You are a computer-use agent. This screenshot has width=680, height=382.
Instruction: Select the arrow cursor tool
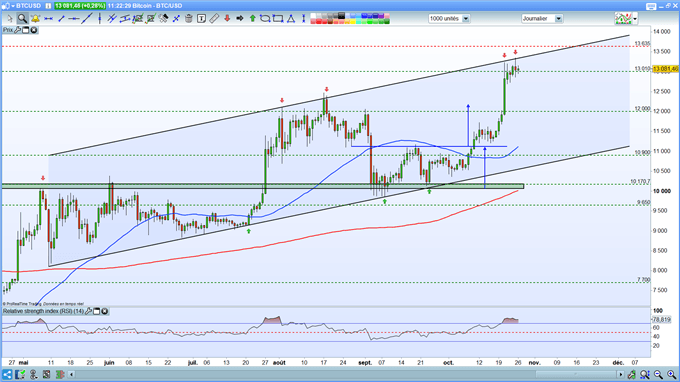(10, 18)
